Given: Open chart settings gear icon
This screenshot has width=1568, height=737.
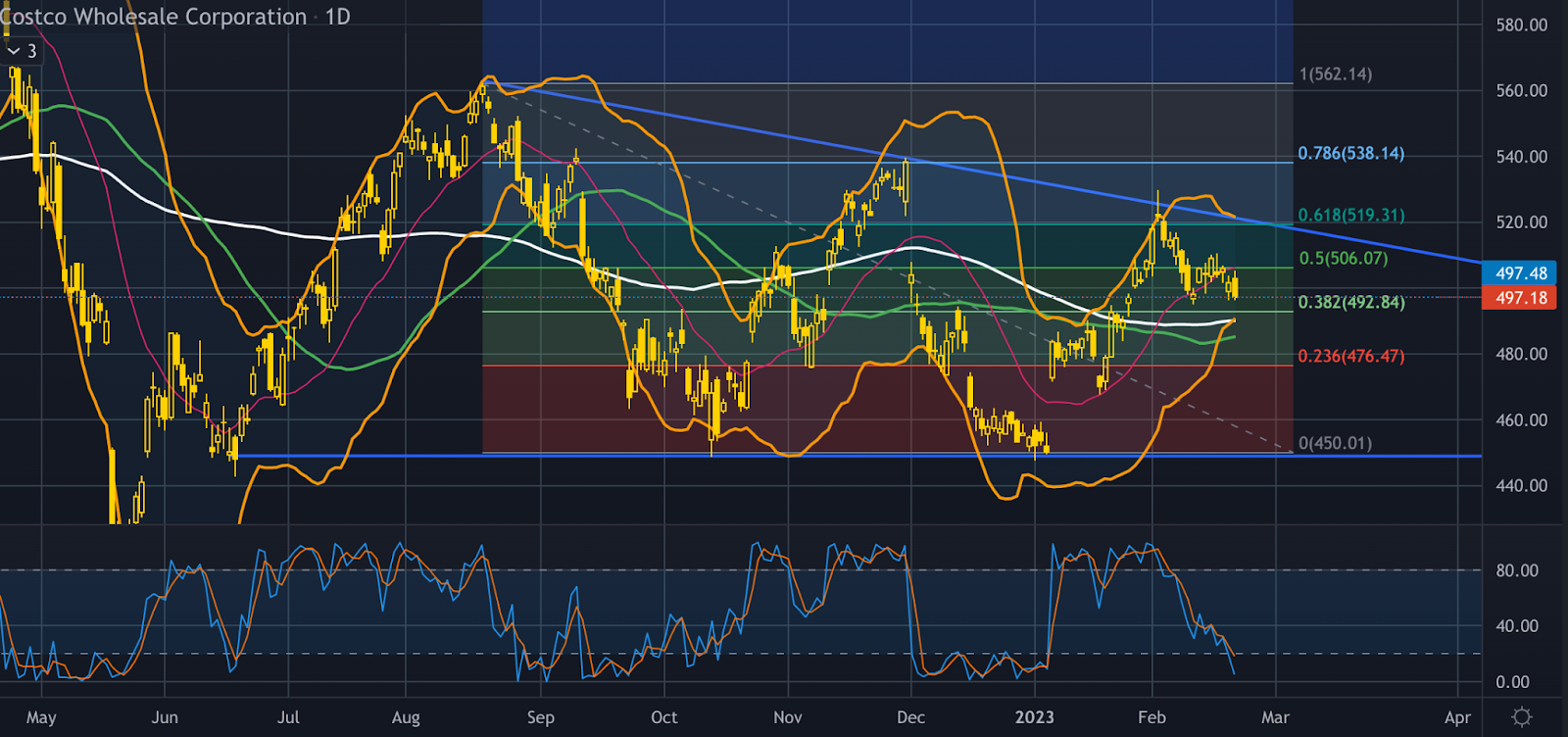Looking at the screenshot, I should tap(1522, 716).
